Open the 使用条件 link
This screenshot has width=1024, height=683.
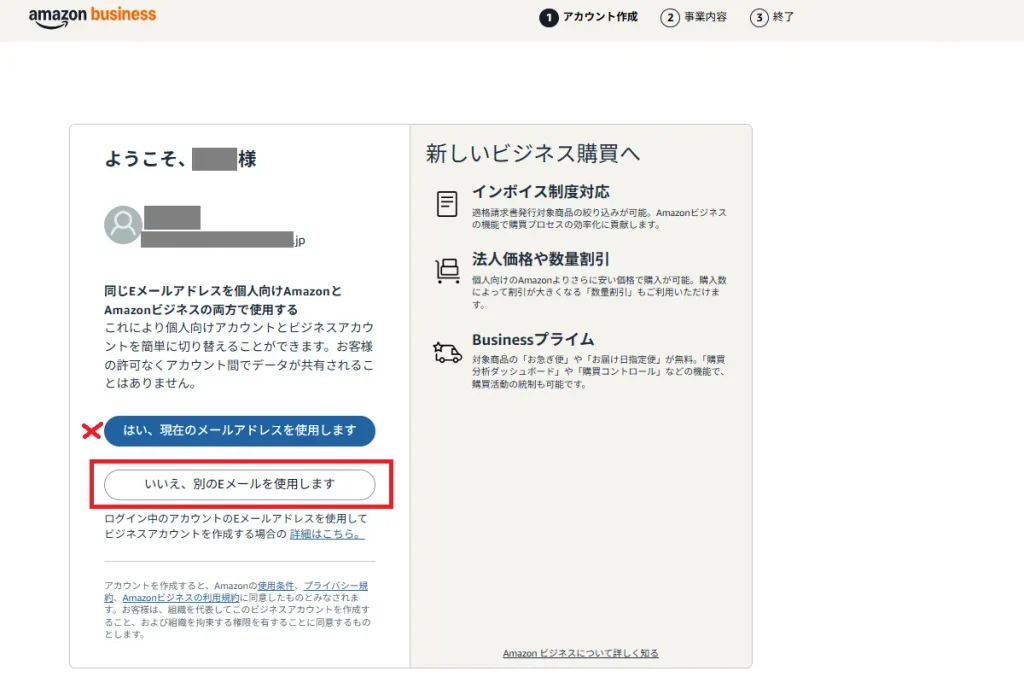276,586
